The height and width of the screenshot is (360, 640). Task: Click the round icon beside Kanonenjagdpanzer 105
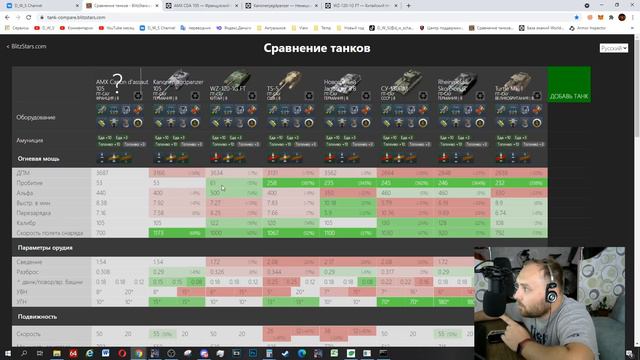click(x=195, y=96)
